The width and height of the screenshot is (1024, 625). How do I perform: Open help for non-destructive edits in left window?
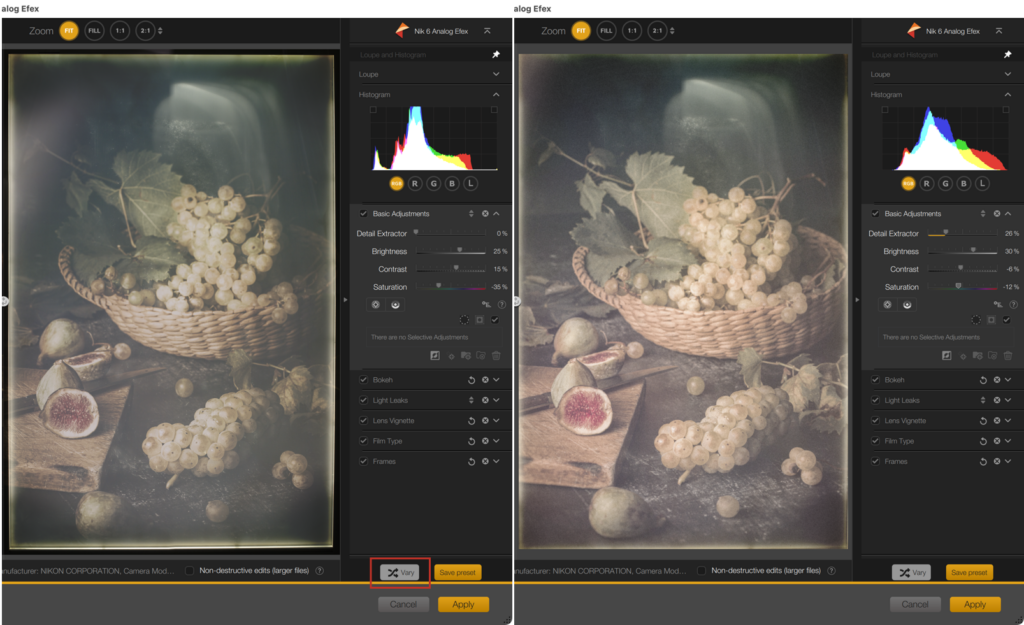[319, 570]
